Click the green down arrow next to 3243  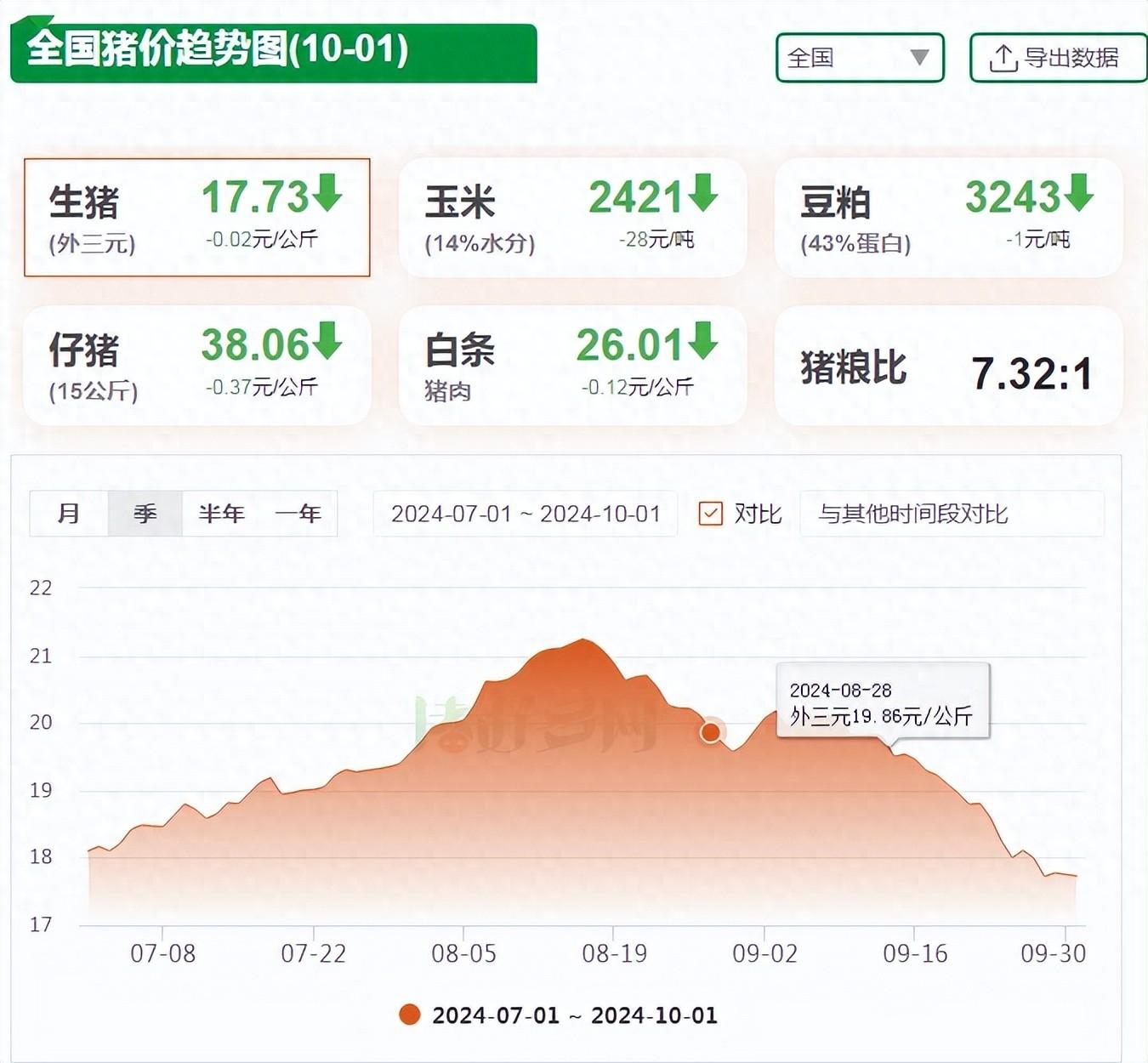click(x=1078, y=193)
